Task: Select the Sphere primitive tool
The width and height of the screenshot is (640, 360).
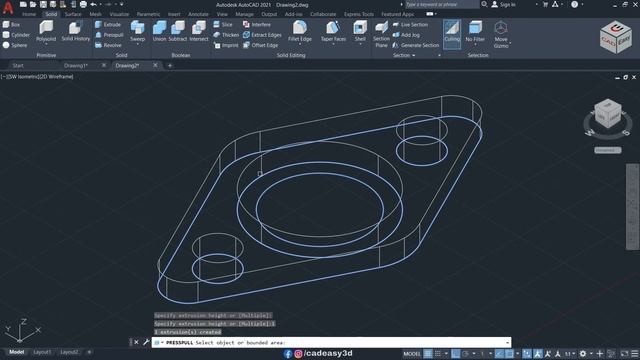Action: [x=15, y=45]
